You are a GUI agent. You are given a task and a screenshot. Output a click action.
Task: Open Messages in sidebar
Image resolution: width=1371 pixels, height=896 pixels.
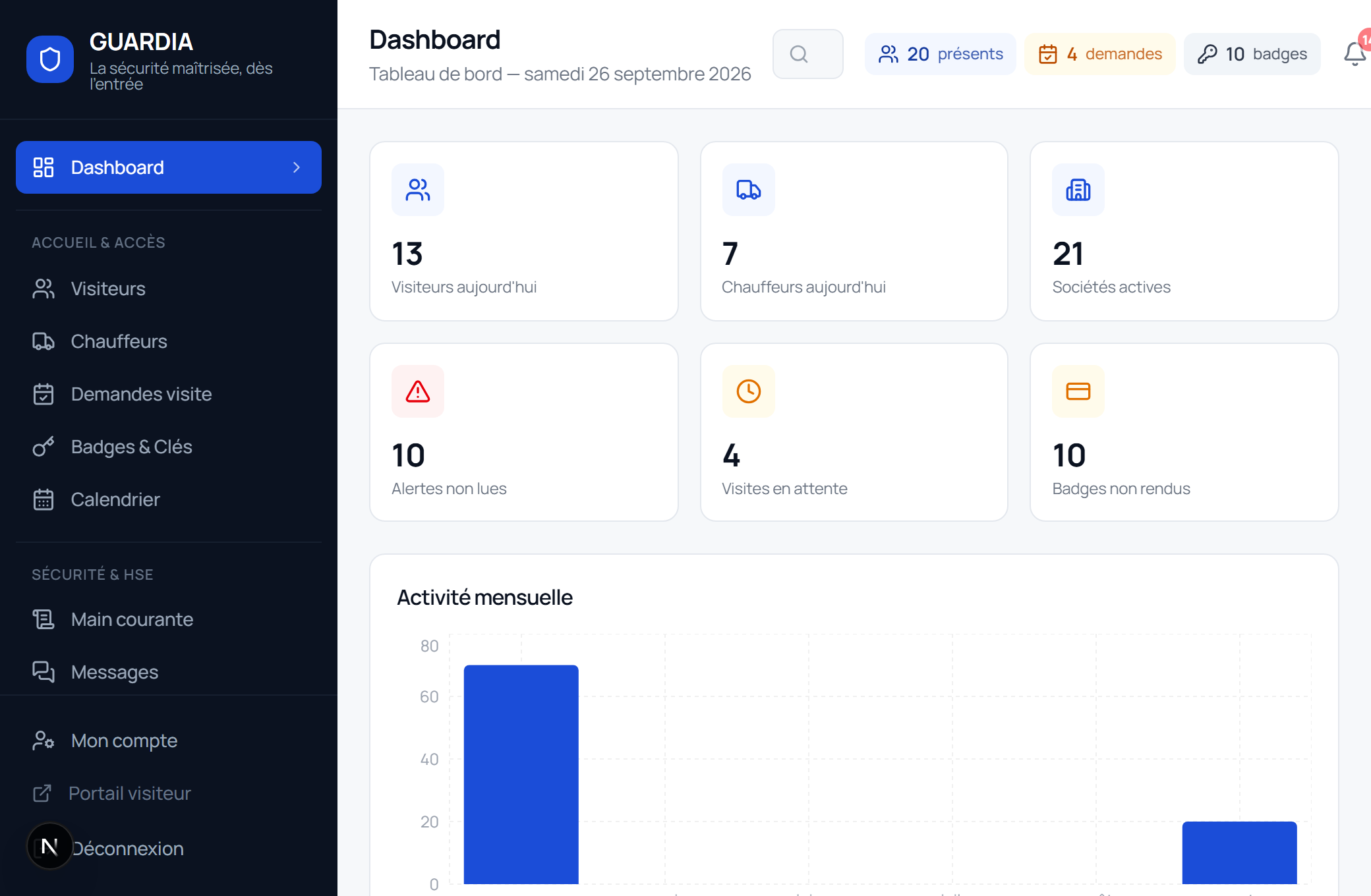[x=169, y=672]
